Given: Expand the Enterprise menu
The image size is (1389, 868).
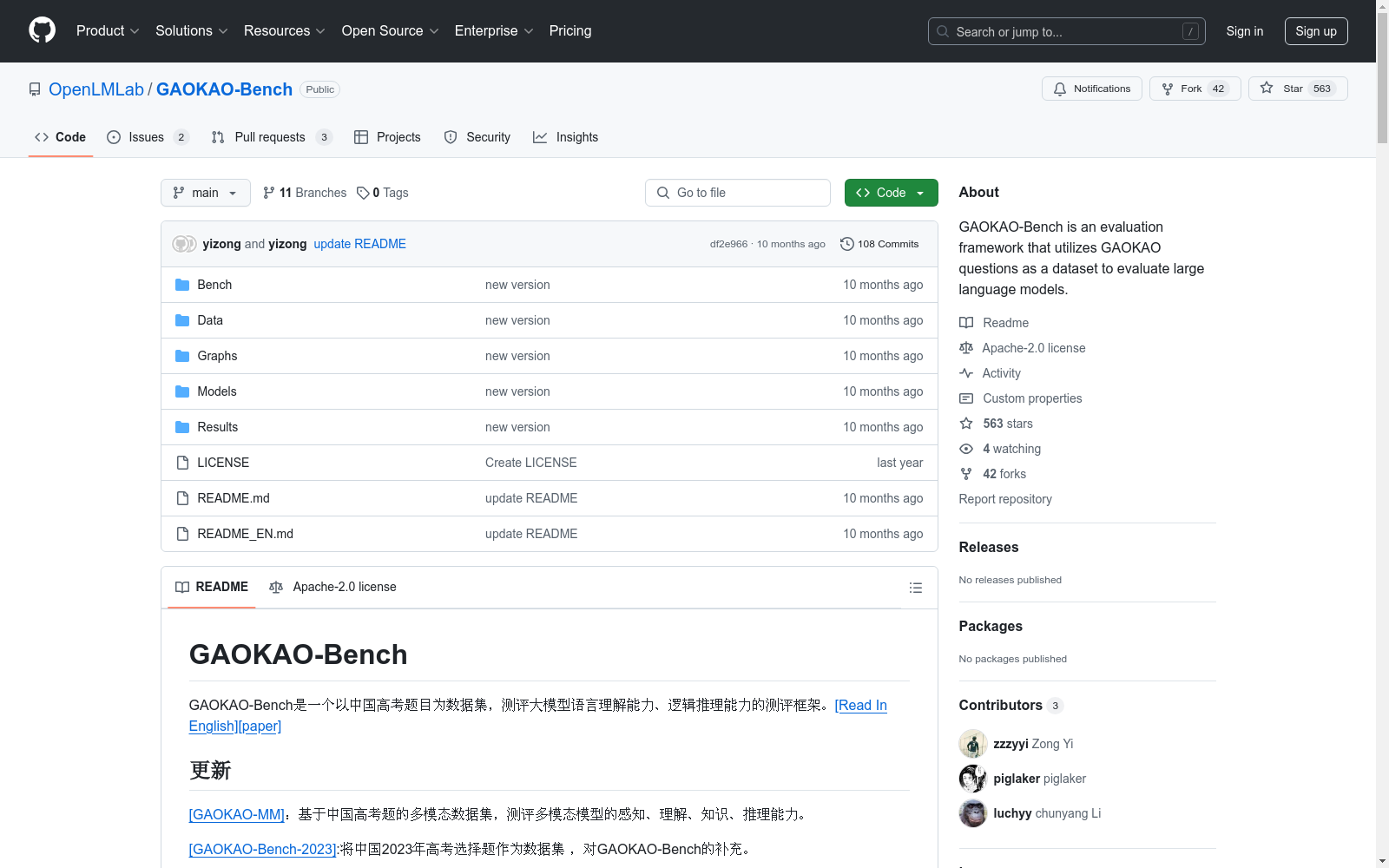Looking at the screenshot, I should (494, 30).
